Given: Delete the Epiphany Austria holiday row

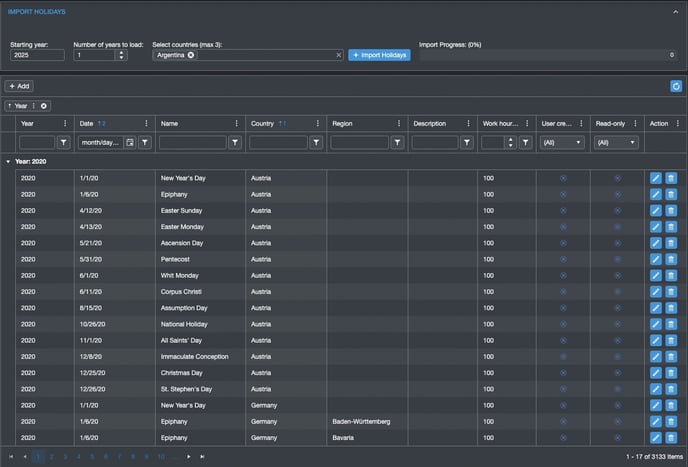Looking at the screenshot, I should point(671,194).
